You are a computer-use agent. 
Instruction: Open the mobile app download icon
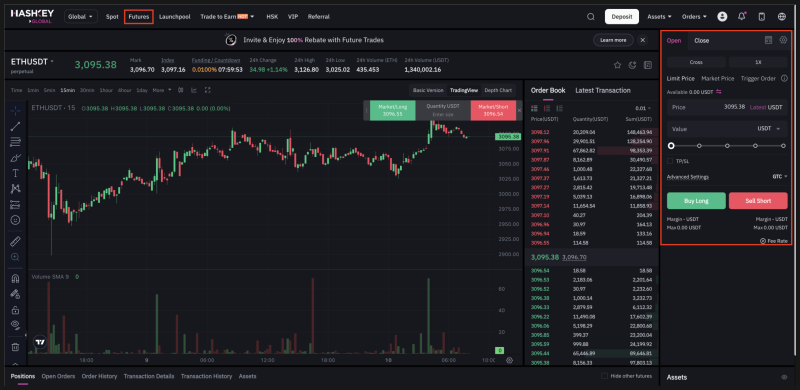[762, 17]
